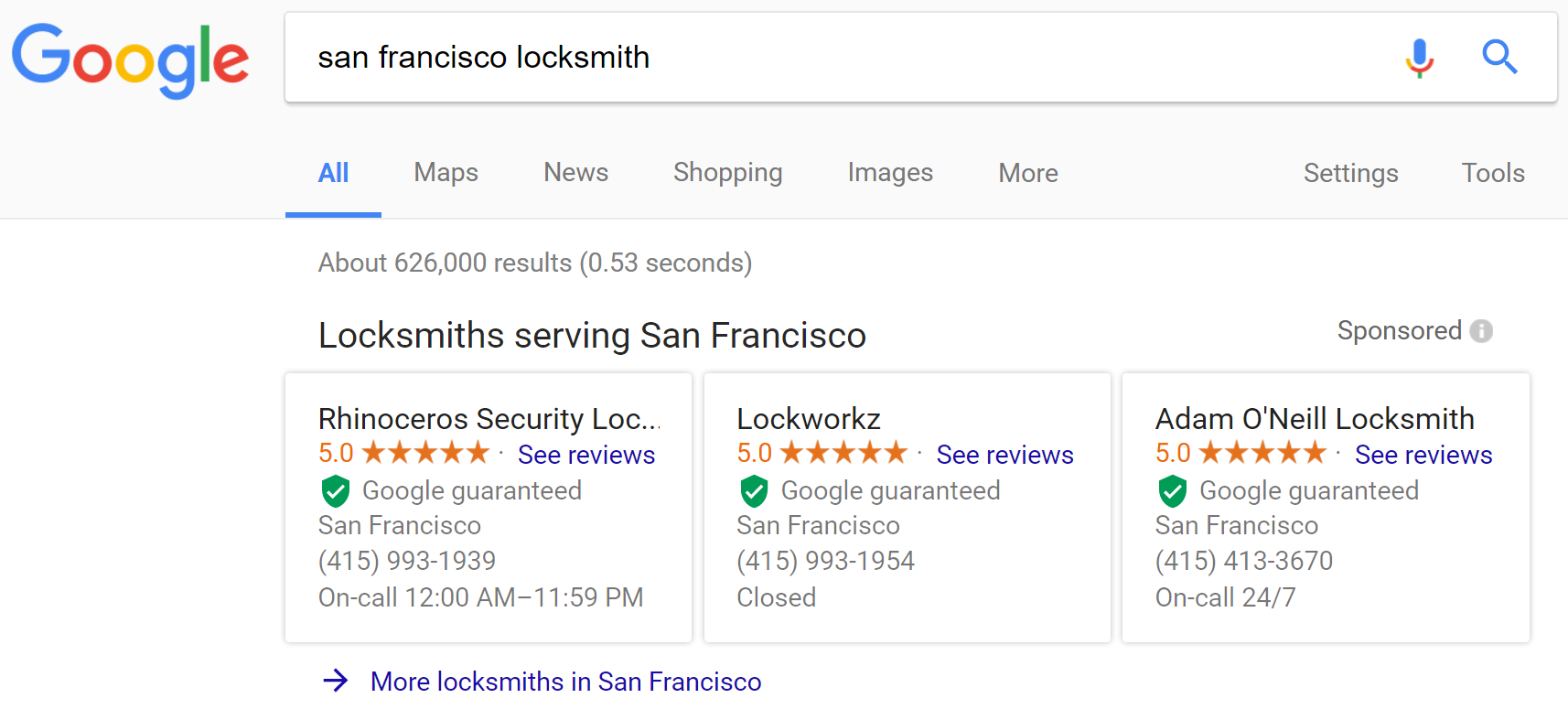1568x709 pixels.
Task: Click the Sponsored info icon
Action: [1481, 331]
